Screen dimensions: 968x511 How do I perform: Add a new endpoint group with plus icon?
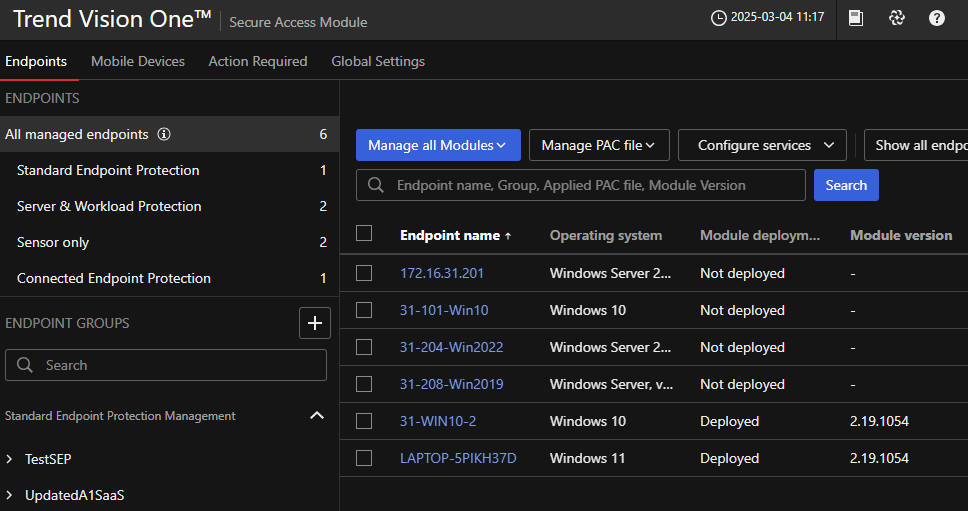point(315,323)
